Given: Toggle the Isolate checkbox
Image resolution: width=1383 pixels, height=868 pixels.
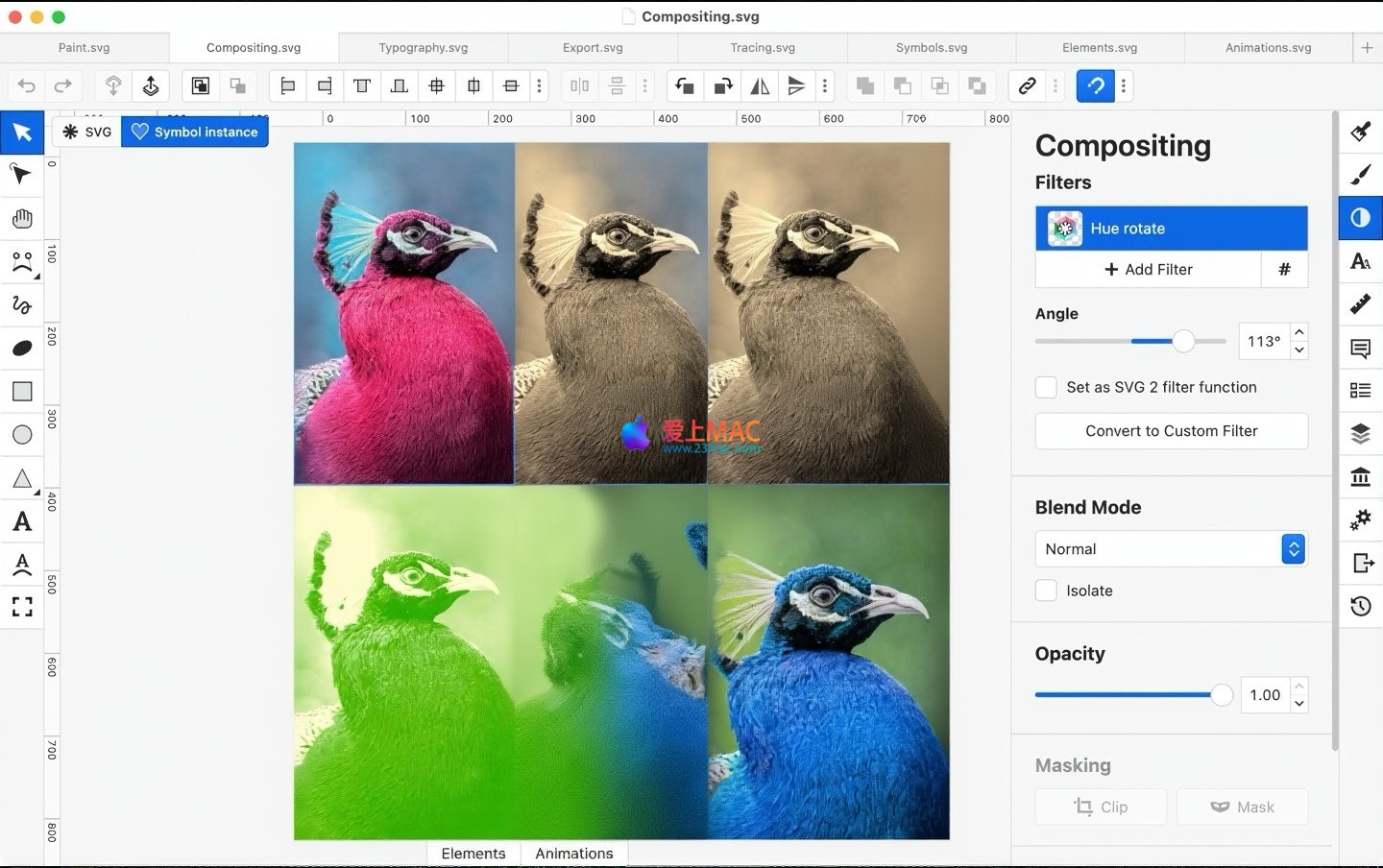Looking at the screenshot, I should pos(1046,591).
